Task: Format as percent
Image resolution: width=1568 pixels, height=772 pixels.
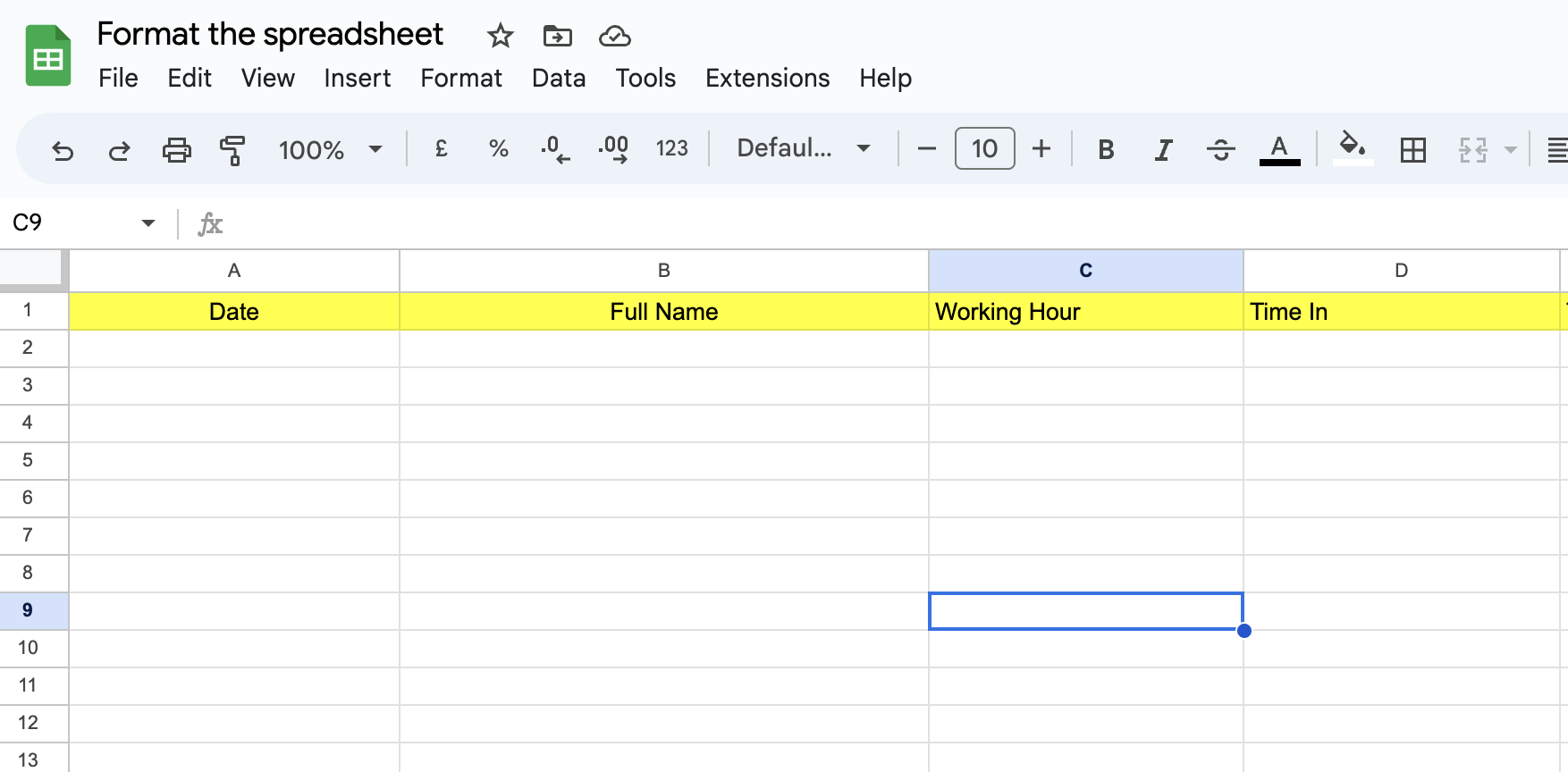Action: point(499,148)
